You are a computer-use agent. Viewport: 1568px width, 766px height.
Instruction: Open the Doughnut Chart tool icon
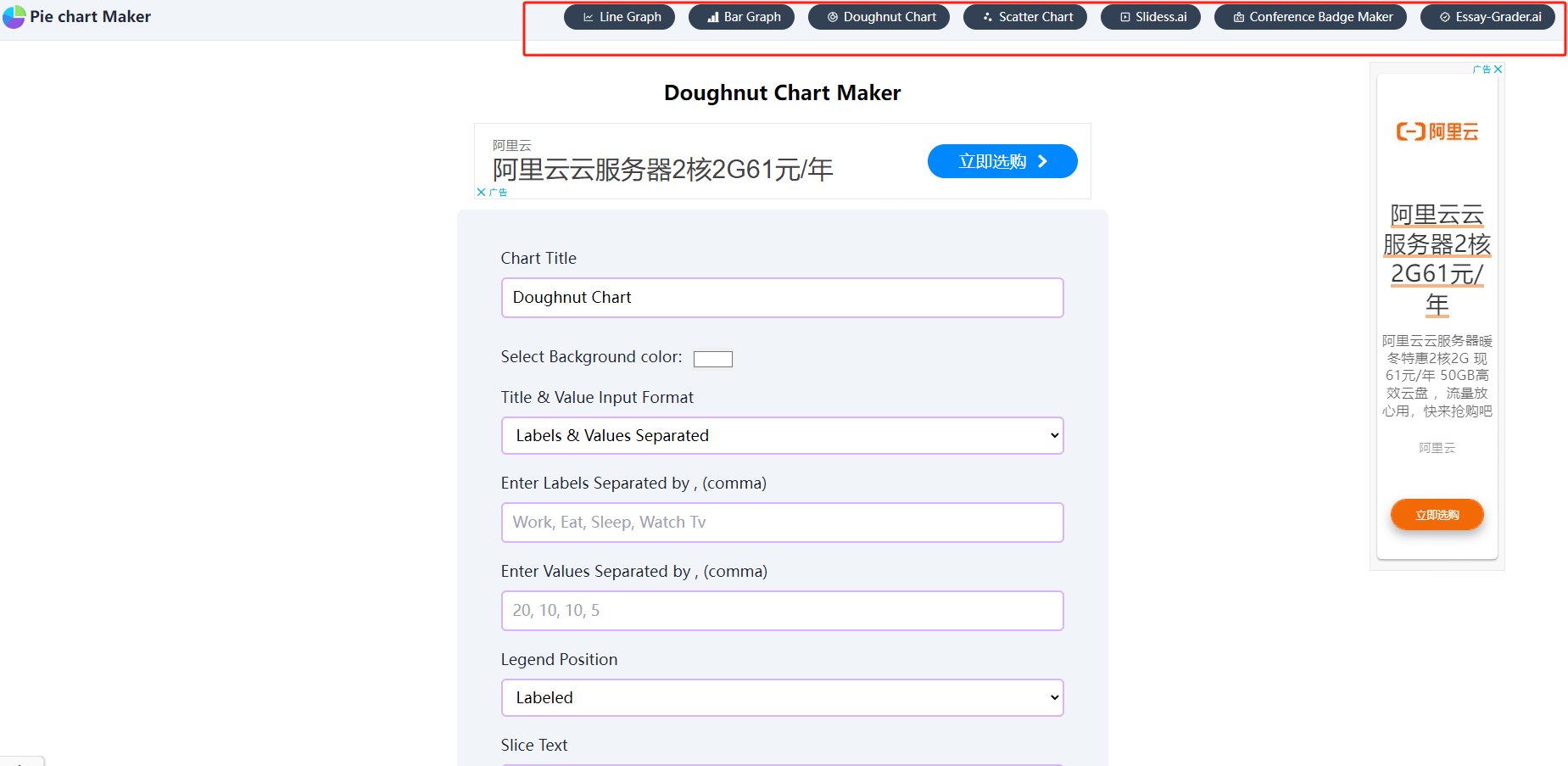click(x=833, y=16)
